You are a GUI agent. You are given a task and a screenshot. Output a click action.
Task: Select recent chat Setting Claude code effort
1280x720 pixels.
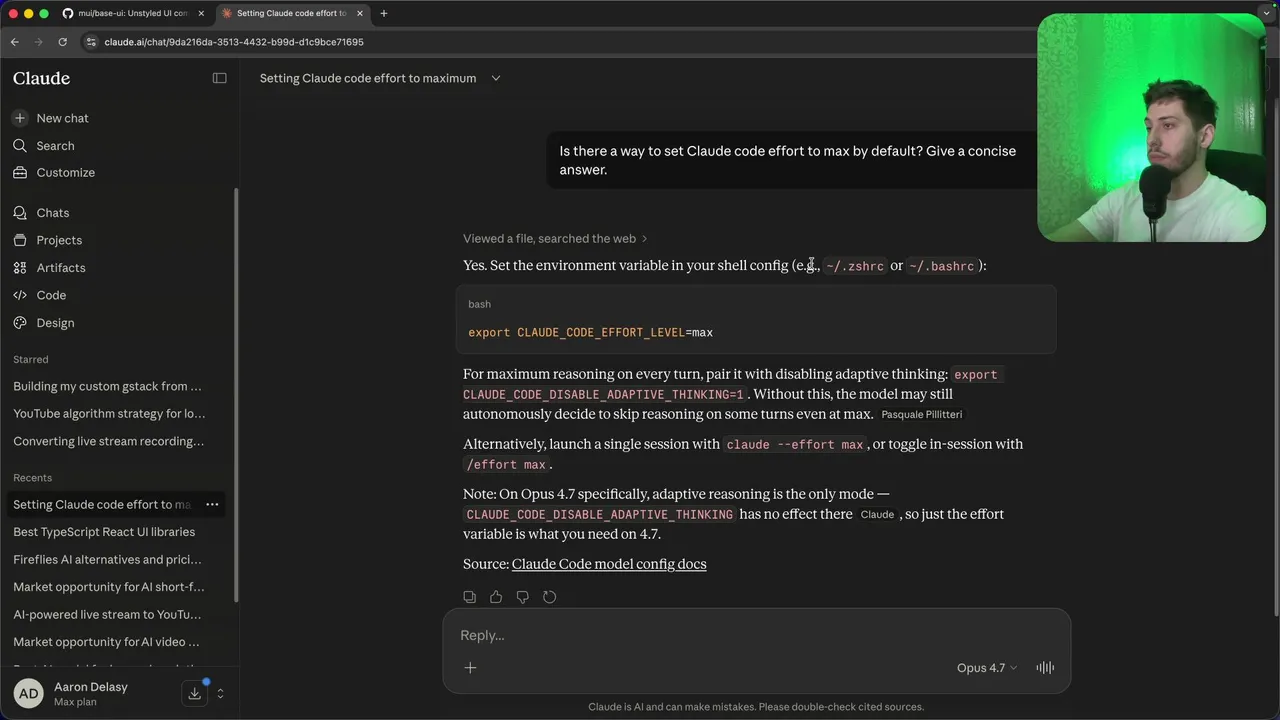[x=102, y=505]
